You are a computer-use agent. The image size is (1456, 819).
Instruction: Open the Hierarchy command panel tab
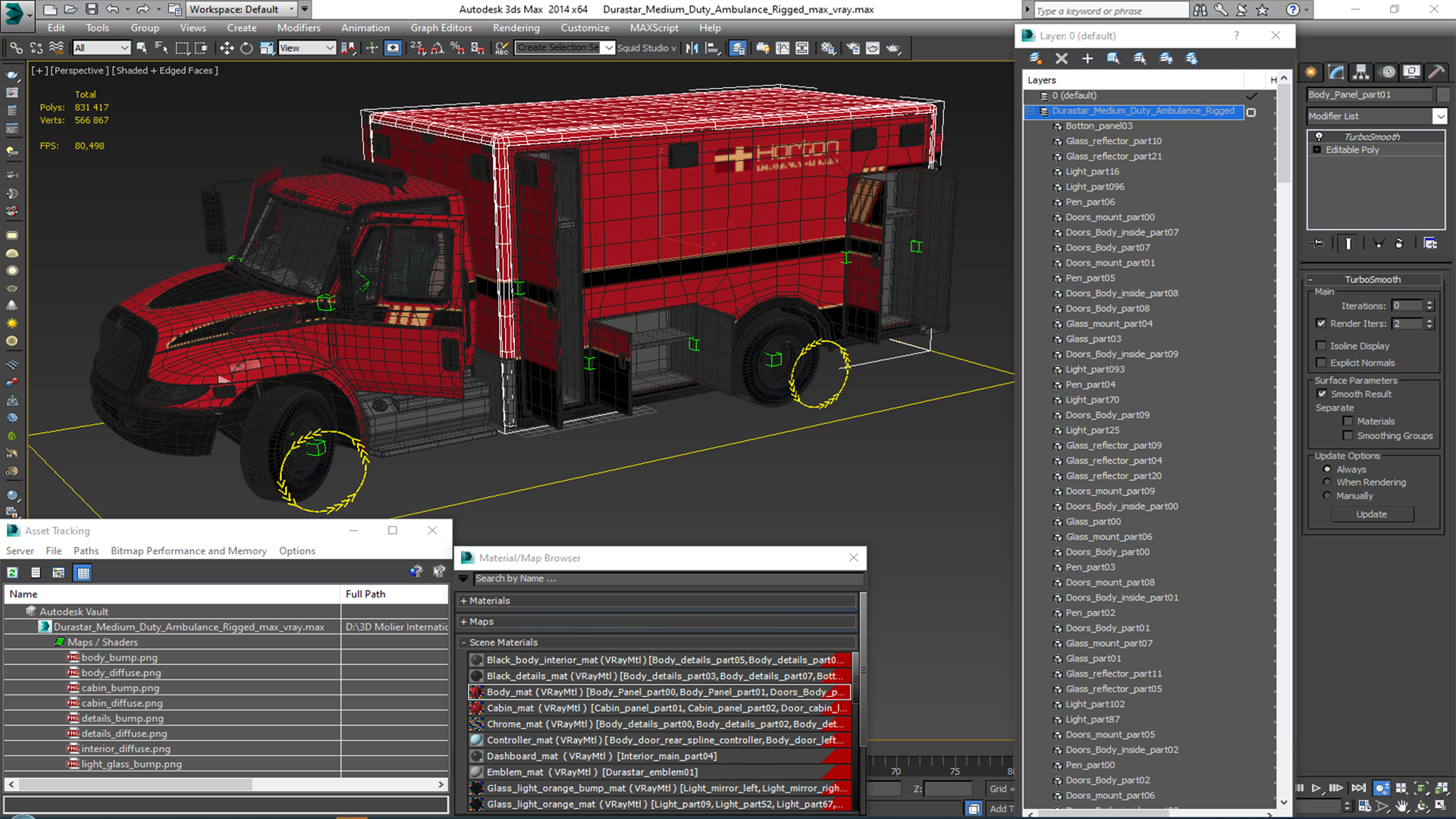click(1360, 72)
